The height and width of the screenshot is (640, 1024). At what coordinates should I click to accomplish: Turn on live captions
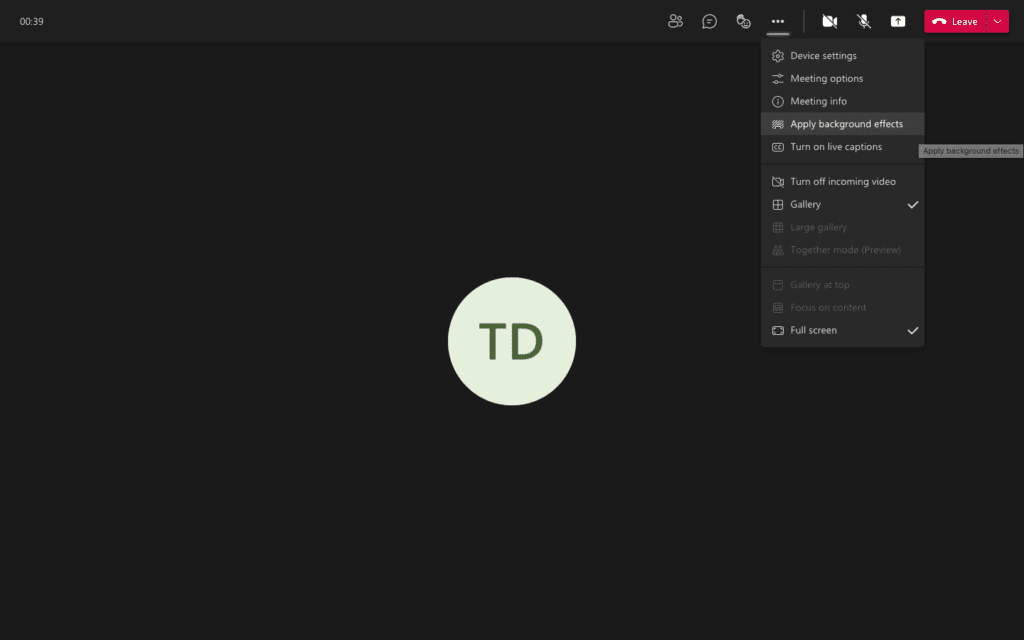coord(836,146)
